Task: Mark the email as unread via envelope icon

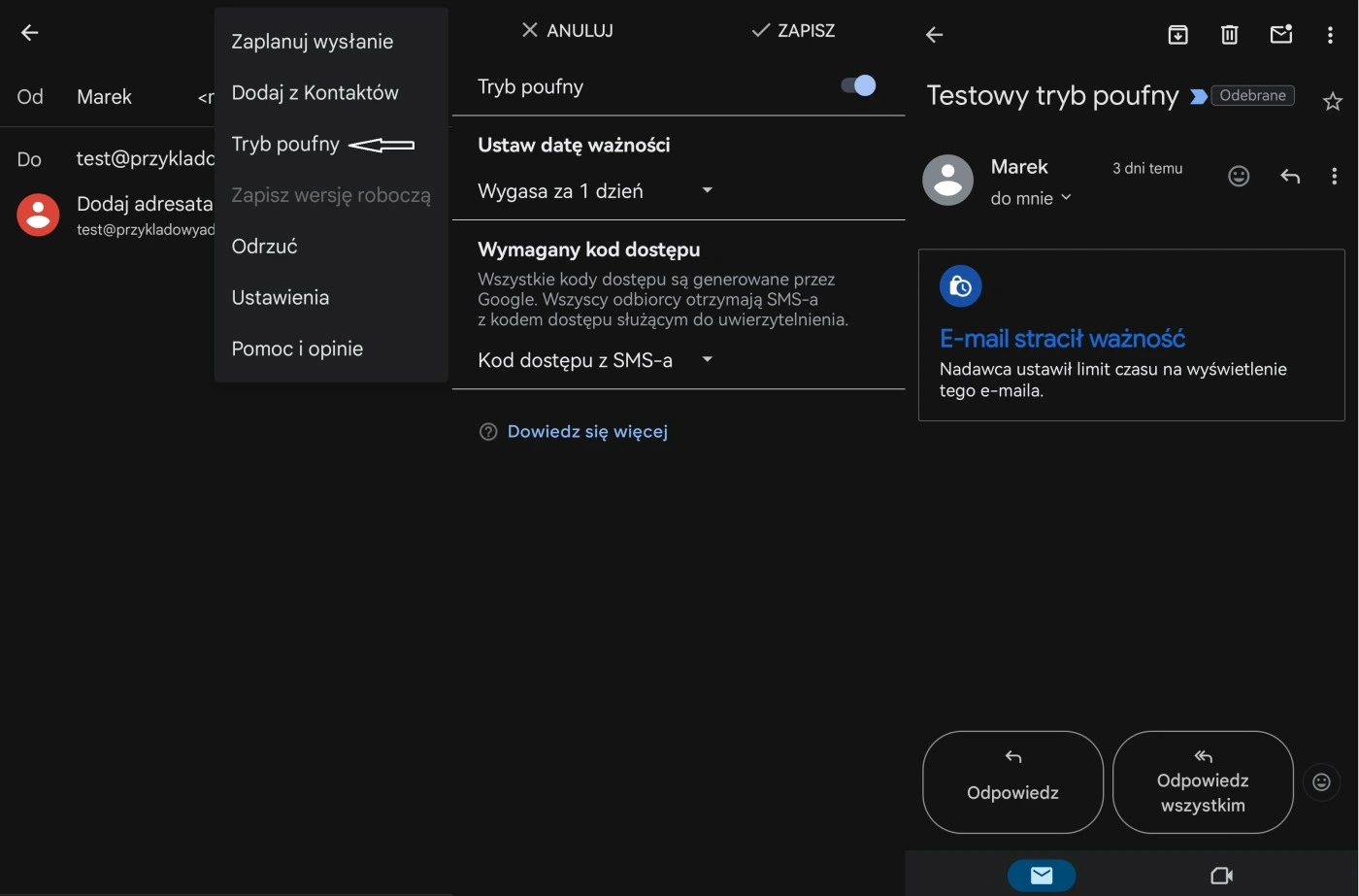Action: click(x=1281, y=34)
